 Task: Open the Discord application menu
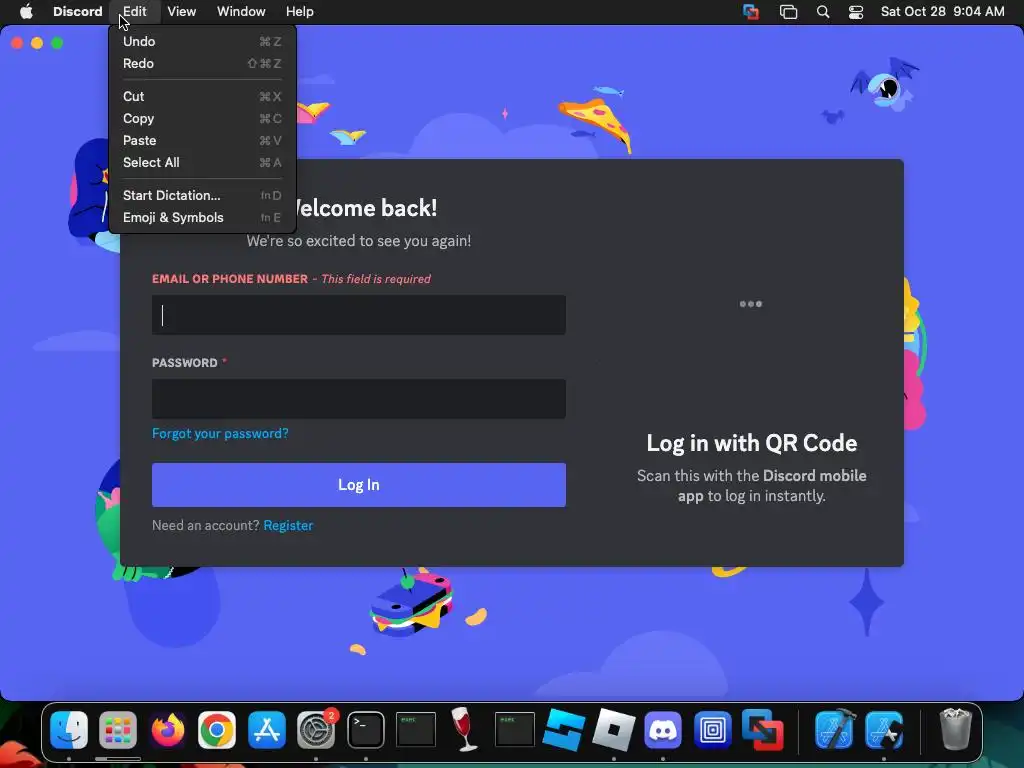click(x=77, y=11)
